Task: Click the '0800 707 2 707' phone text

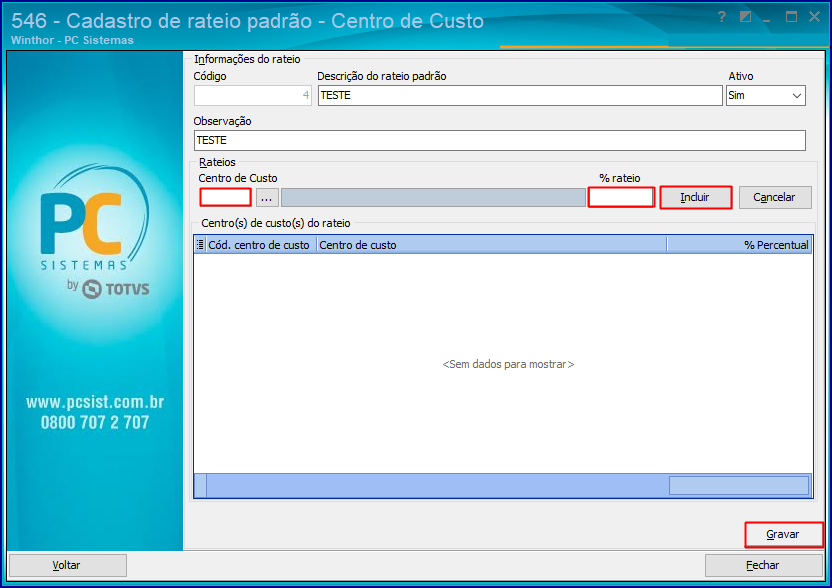Action: [95, 422]
